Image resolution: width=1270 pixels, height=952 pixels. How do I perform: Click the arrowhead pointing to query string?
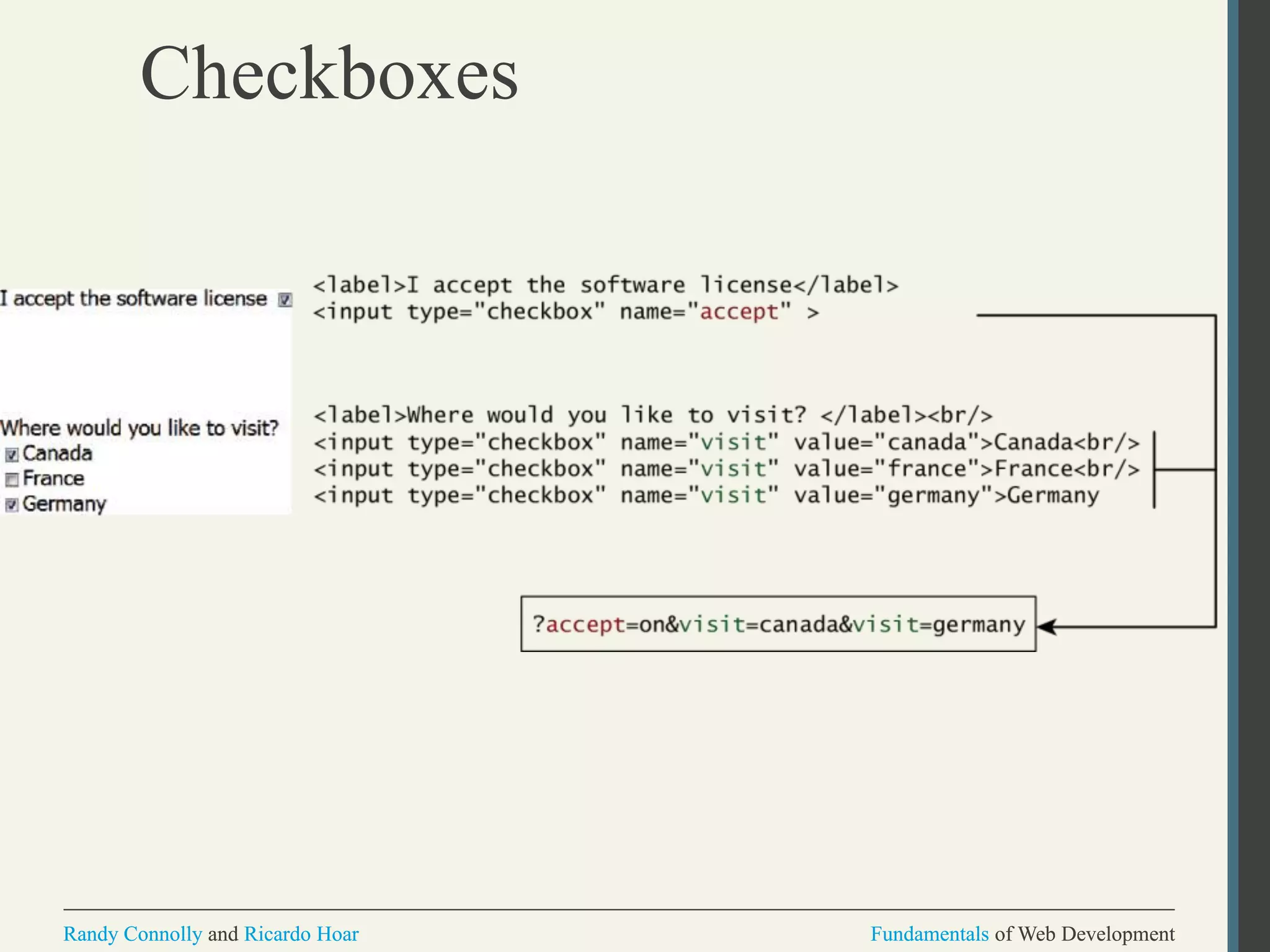tap(1047, 627)
